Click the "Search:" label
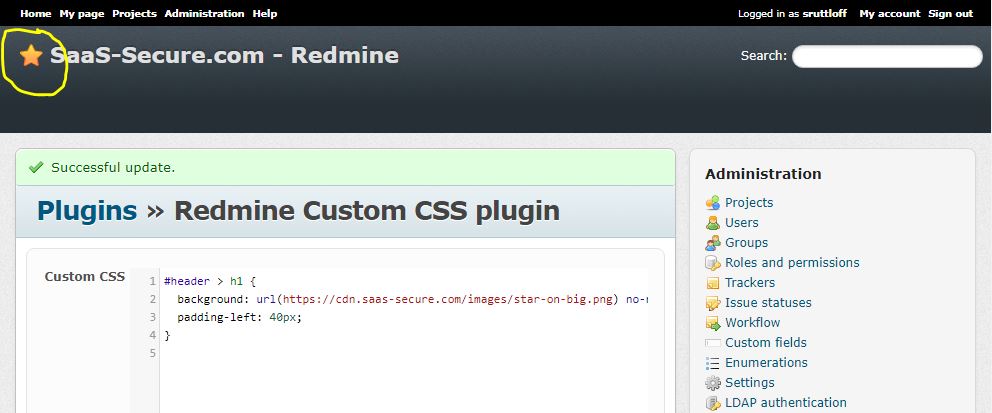Image resolution: width=992 pixels, height=413 pixels. pos(764,56)
